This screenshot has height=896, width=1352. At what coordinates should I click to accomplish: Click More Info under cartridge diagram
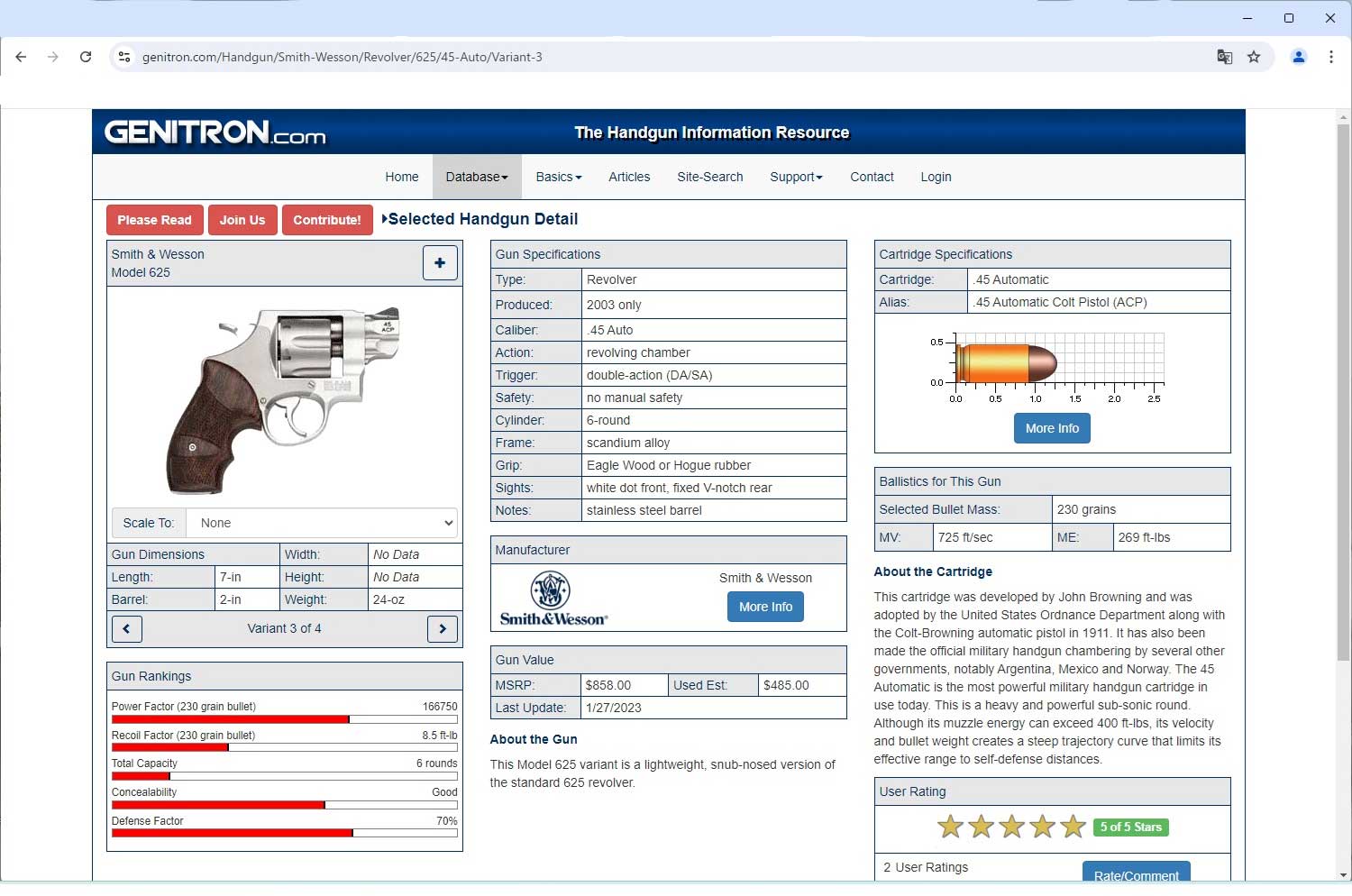1052,428
